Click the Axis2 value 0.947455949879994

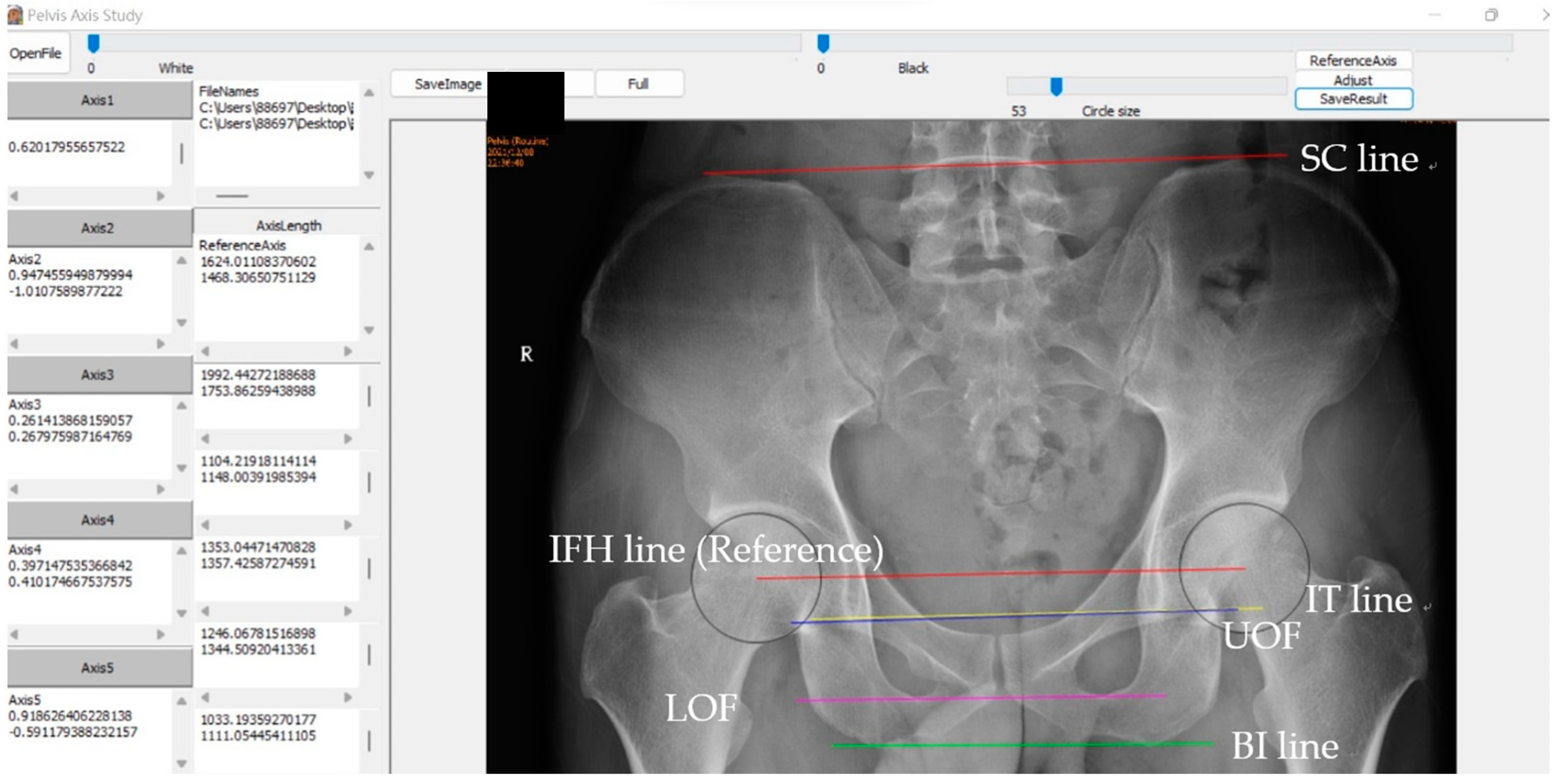(70, 275)
